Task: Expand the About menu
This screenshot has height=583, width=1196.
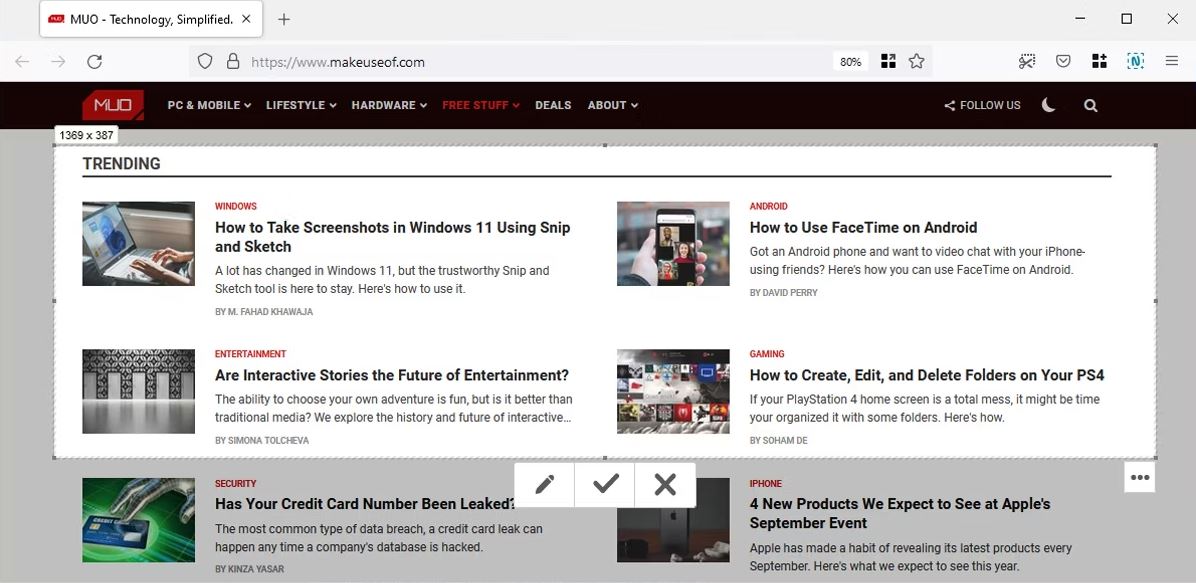Action: [612, 105]
